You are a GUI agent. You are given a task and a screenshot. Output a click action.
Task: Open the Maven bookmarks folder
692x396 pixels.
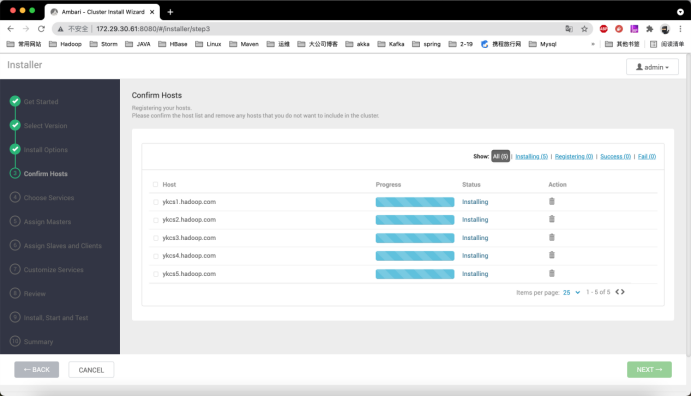(x=244, y=44)
